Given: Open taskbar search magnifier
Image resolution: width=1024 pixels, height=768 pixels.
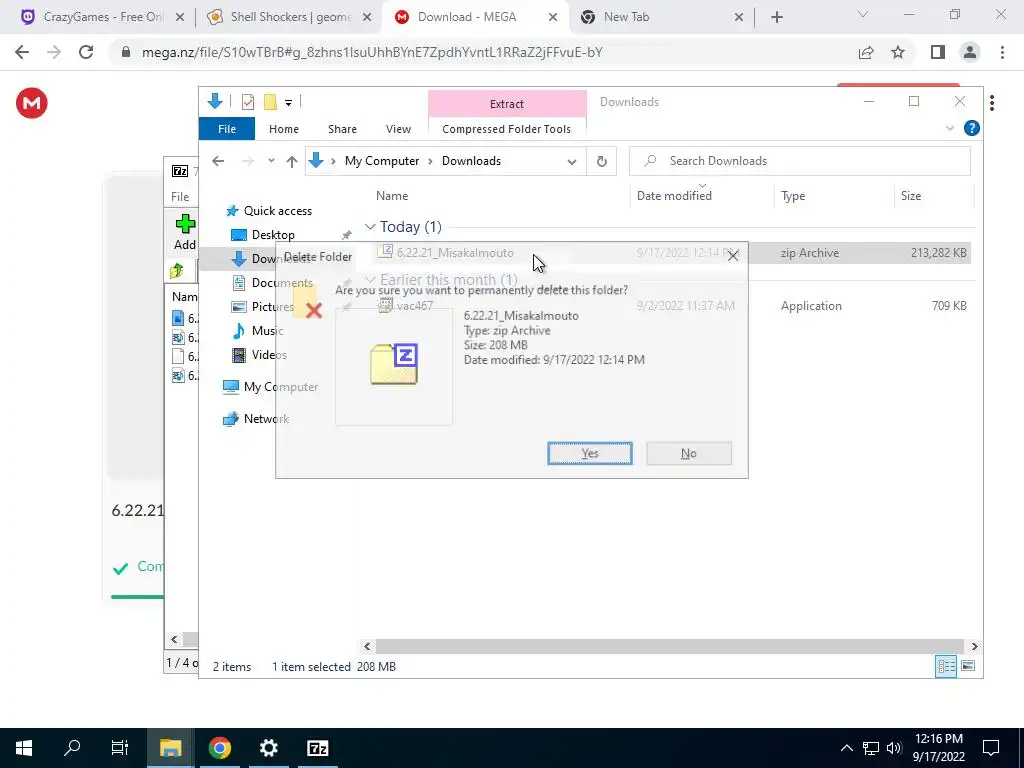Looking at the screenshot, I should click(72, 748).
